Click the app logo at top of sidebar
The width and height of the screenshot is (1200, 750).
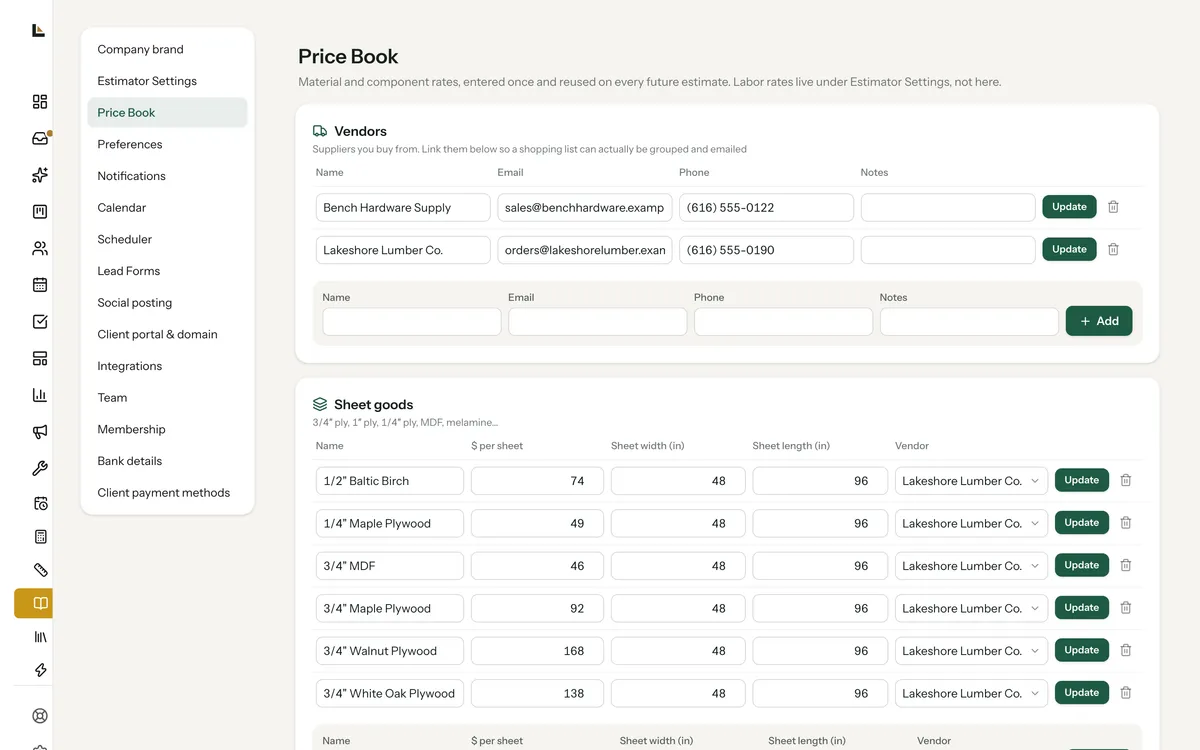pos(38,30)
